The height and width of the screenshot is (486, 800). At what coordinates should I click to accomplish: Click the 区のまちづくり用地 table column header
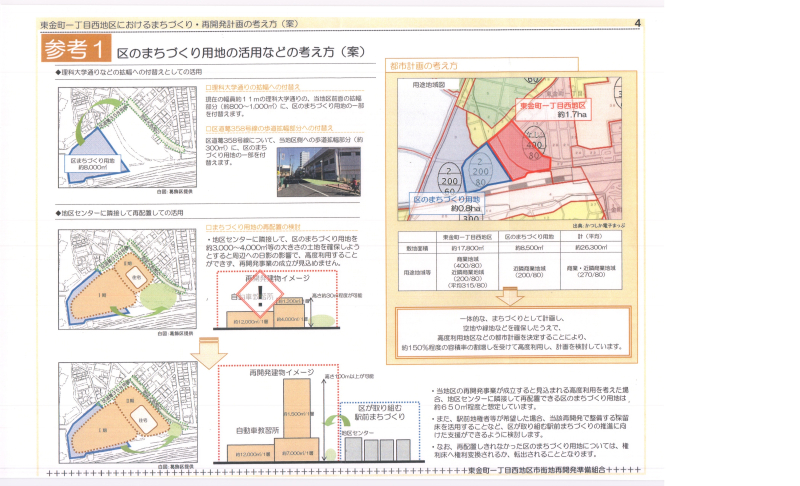click(529, 237)
